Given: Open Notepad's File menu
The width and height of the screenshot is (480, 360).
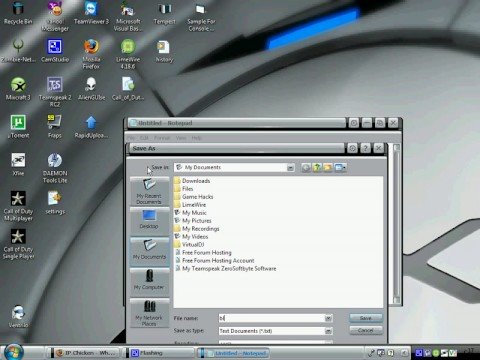Looking at the screenshot, I should 131,138.
